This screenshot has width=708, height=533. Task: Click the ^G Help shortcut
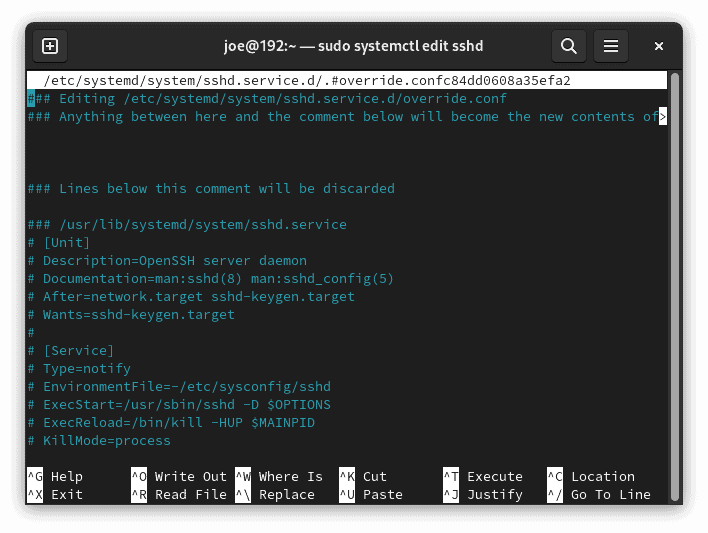pos(56,477)
